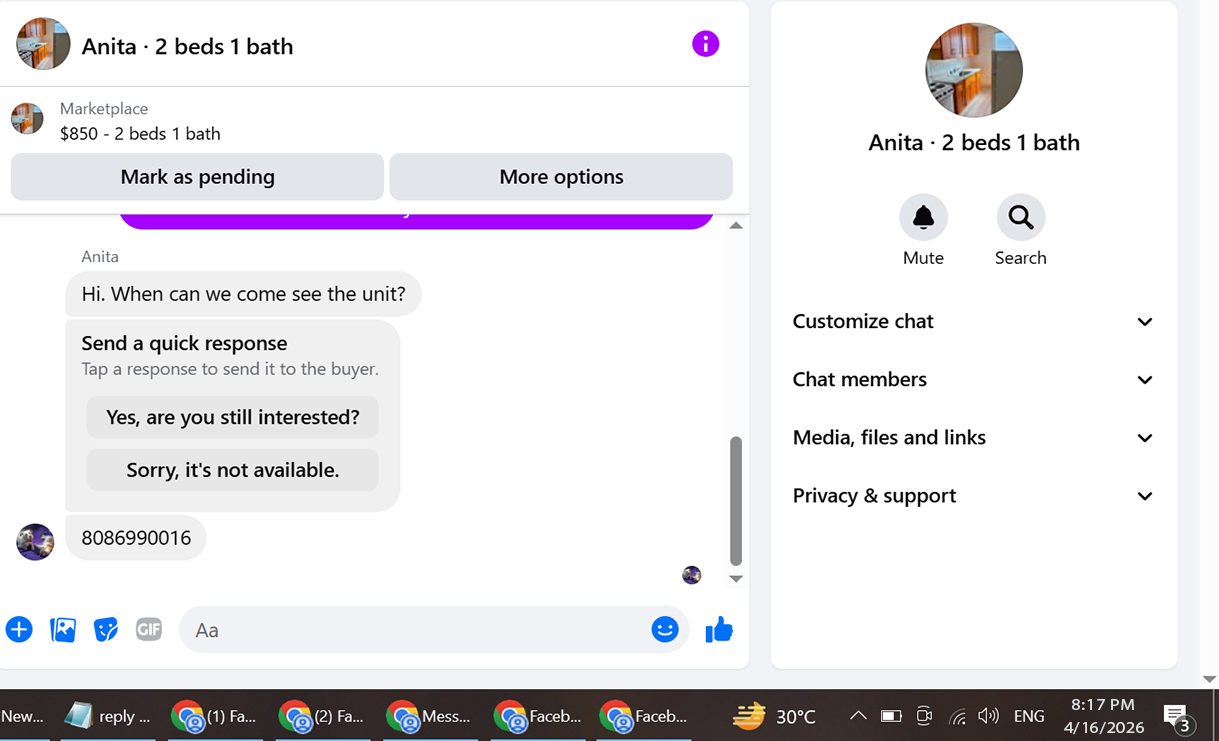This screenshot has width=1219, height=741.
Task: Expand Media, files and links section
Action: [x=973, y=437]
